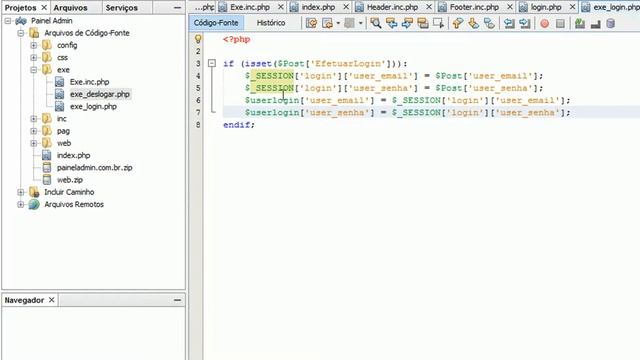Click the Stop Macro Recording icon

pyautogui.click(x=560, y=24)
